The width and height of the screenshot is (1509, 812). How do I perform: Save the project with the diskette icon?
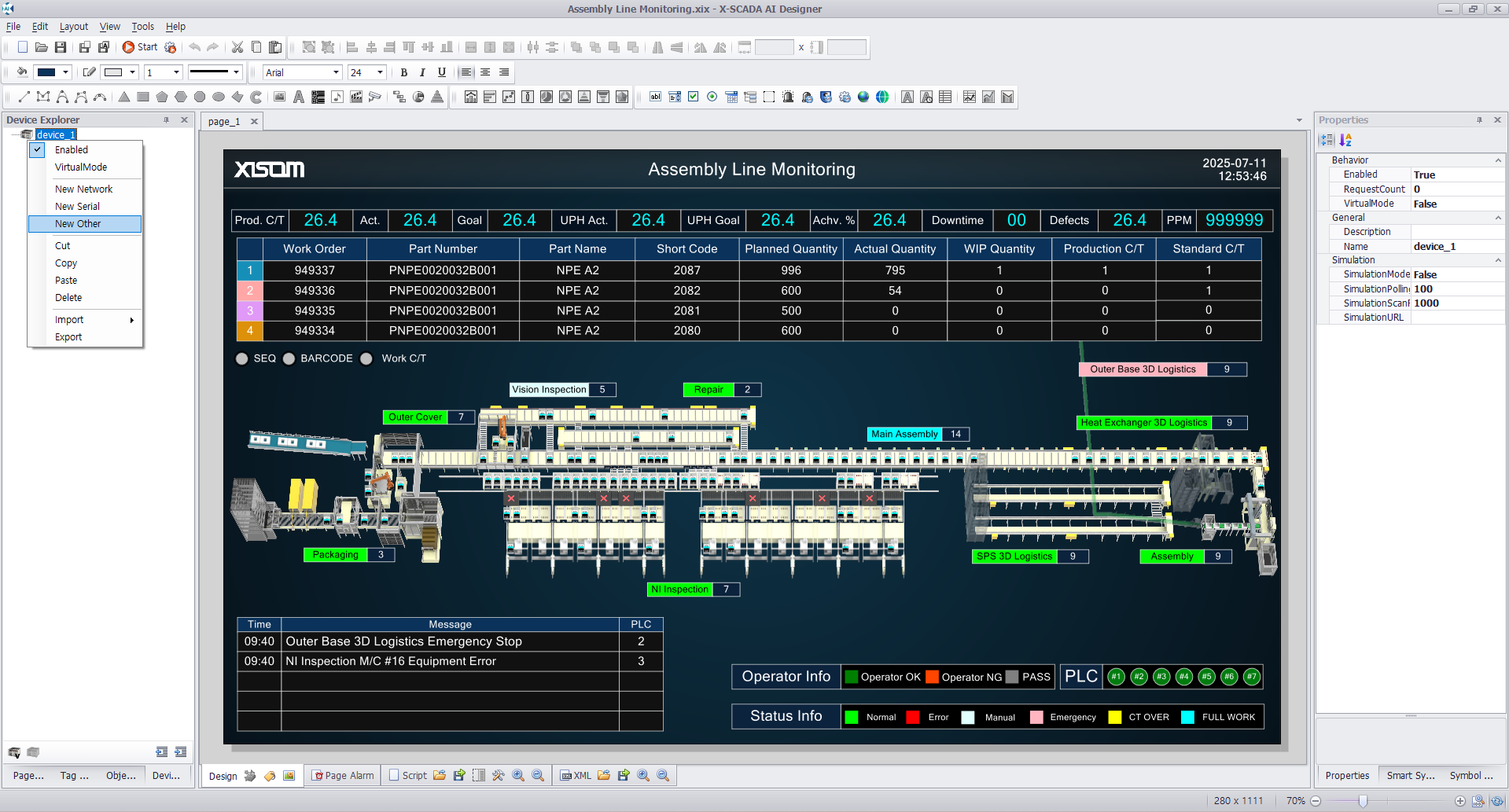coord(61,47)
